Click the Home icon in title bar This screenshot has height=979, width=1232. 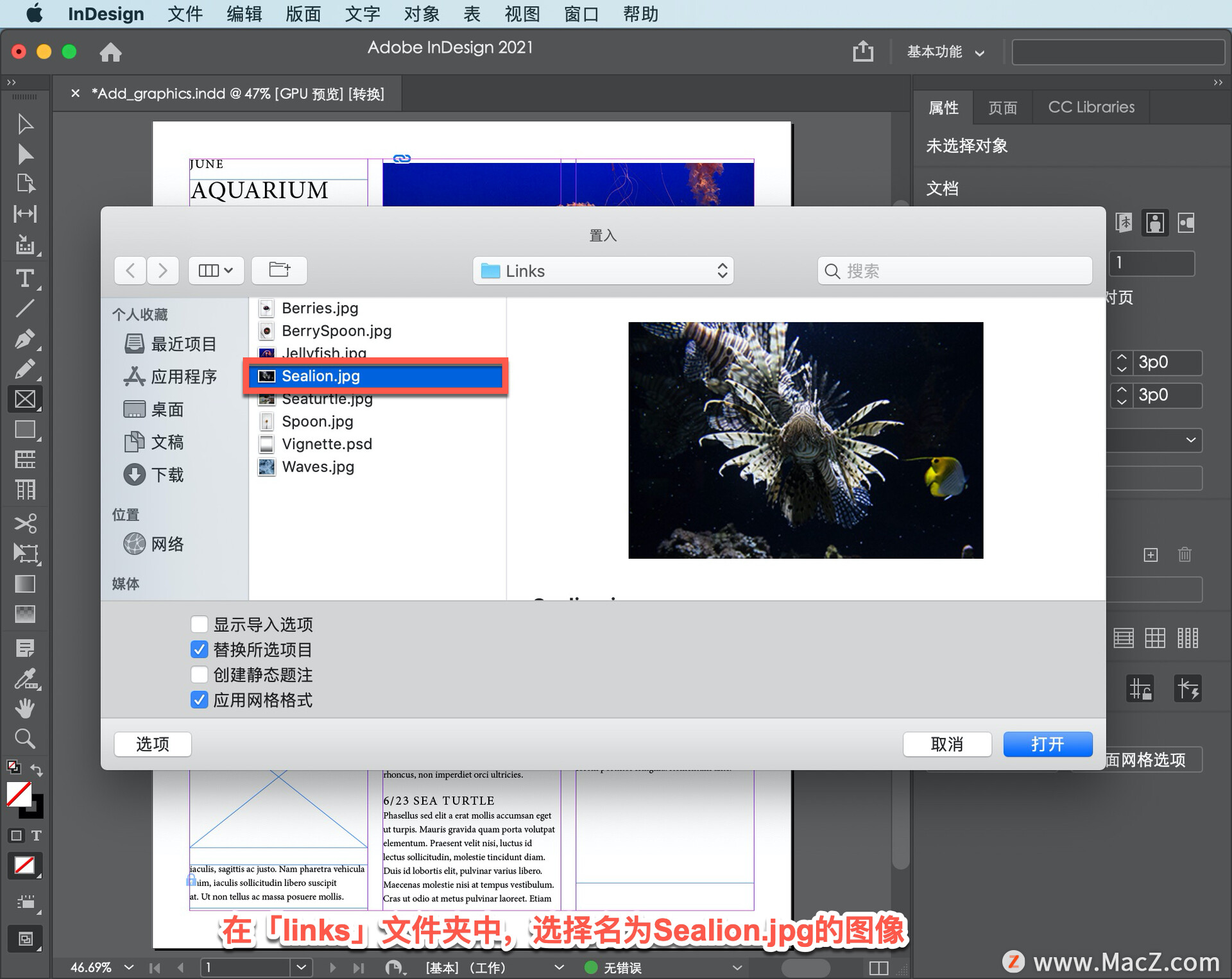[110, 52]
